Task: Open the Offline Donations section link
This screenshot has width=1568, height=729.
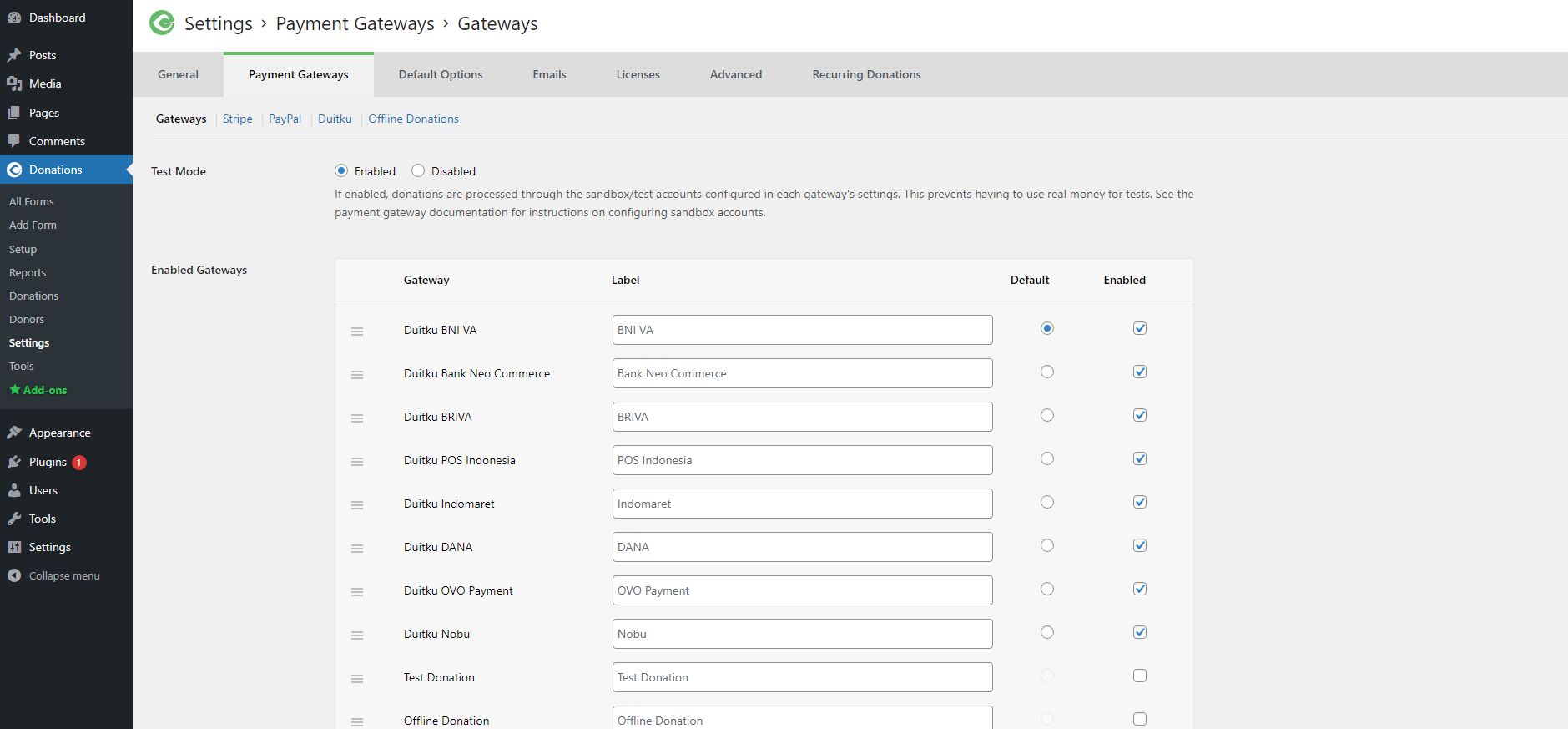Action: point(413,119)
